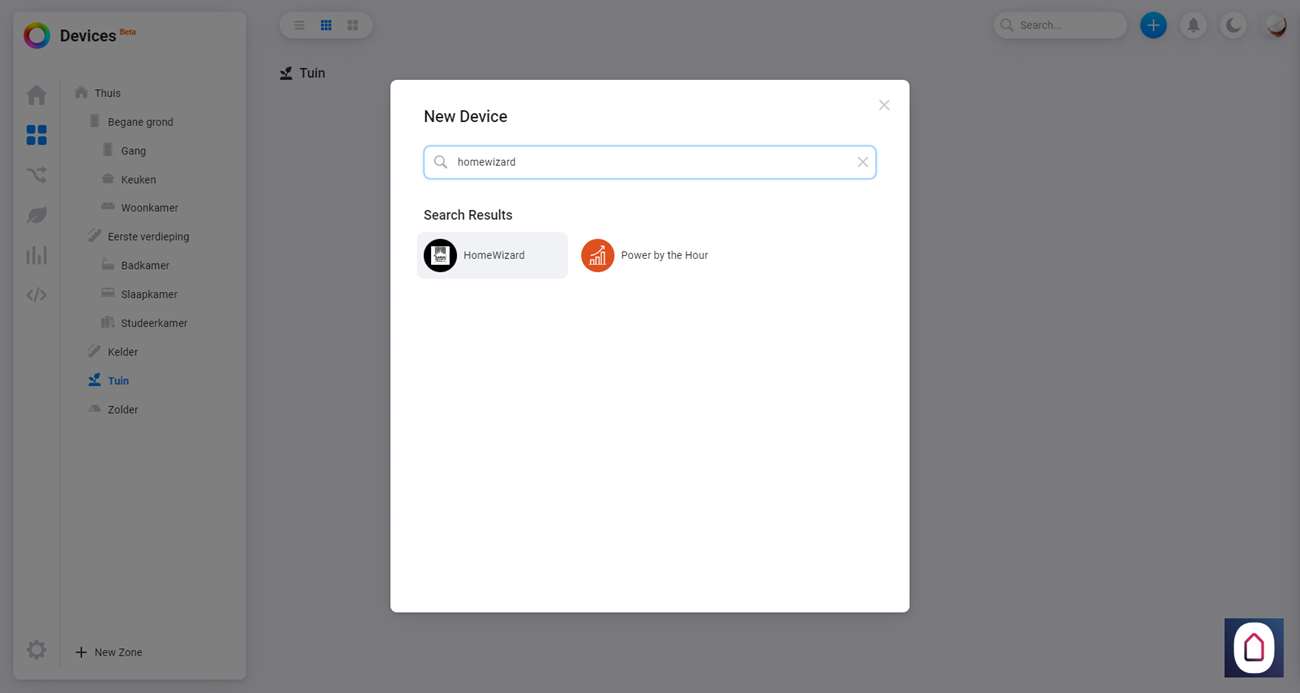Viewport: 1300px width, 693px height.
Task: Click the New Device search field
Action: pos(650,162)
